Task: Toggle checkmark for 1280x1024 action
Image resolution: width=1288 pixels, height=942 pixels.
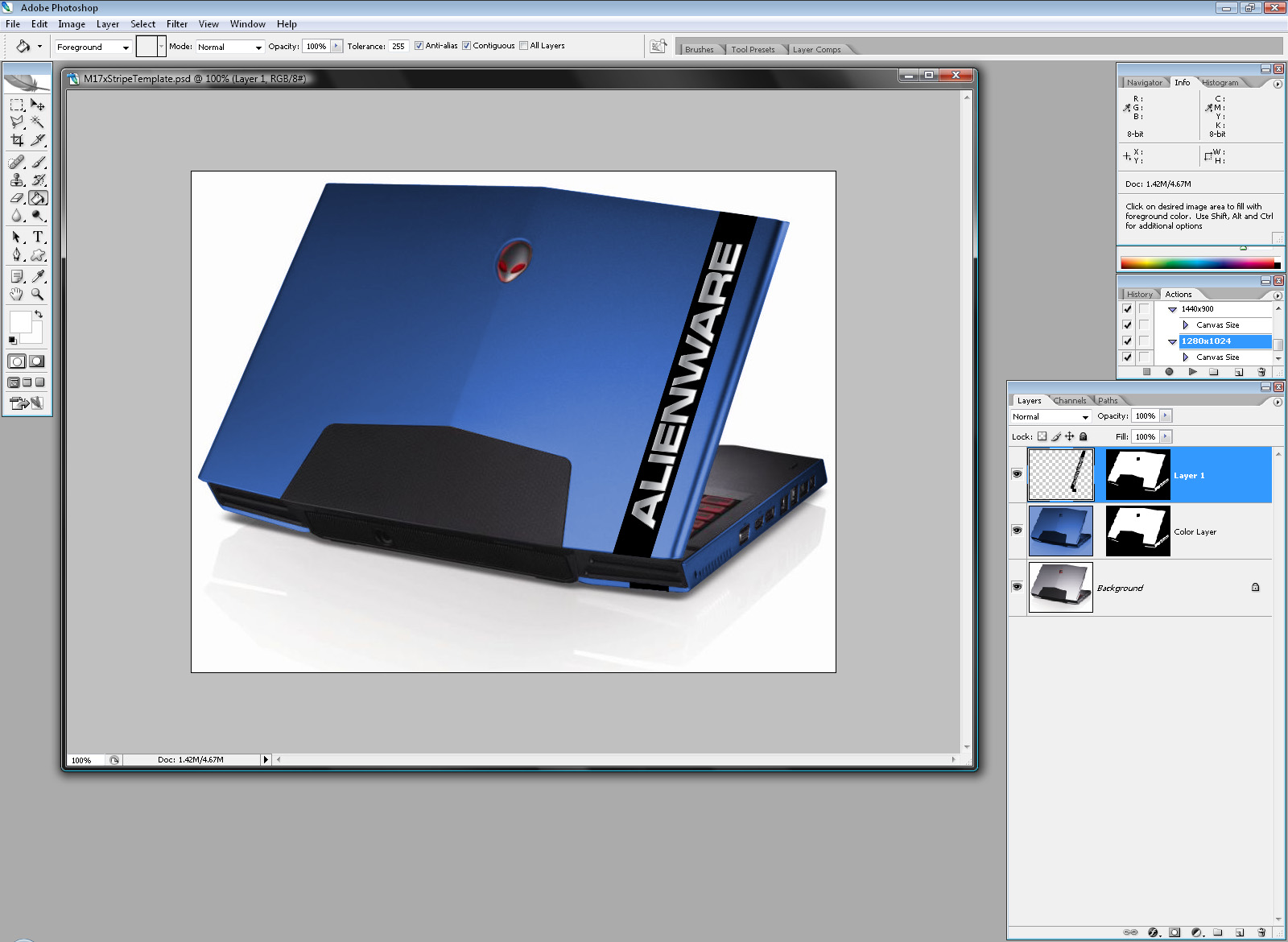Action: [1127, 341]
